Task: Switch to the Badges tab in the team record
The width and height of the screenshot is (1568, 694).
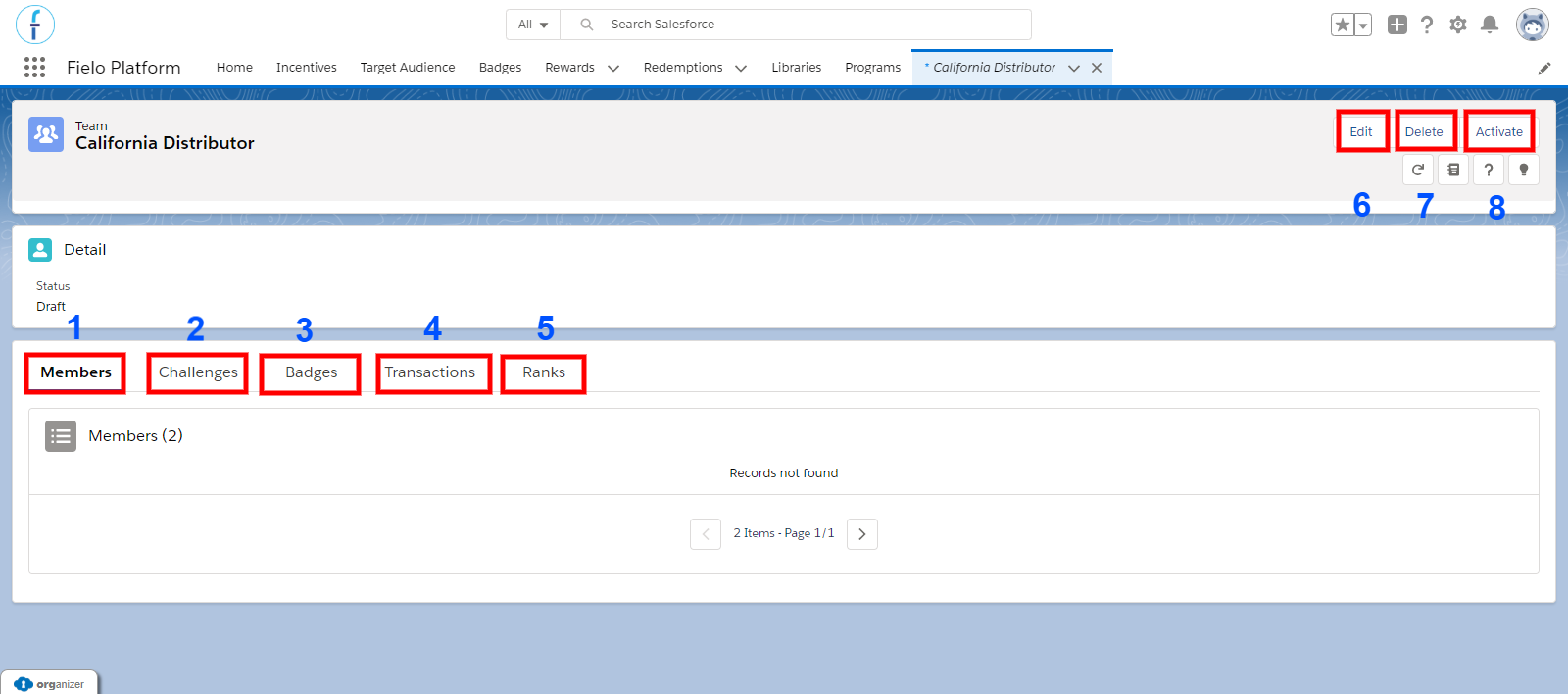Action: click(312, 372)
